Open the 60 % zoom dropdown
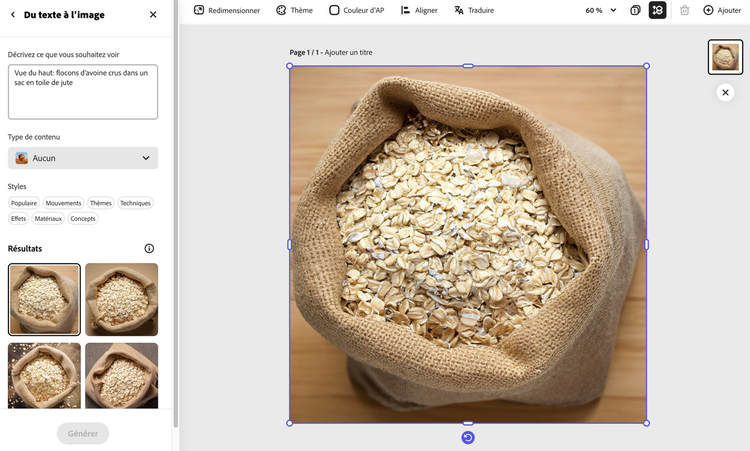The height and width of the screenshot is (451, 750). pyautogui.click(x=601, y=10)
